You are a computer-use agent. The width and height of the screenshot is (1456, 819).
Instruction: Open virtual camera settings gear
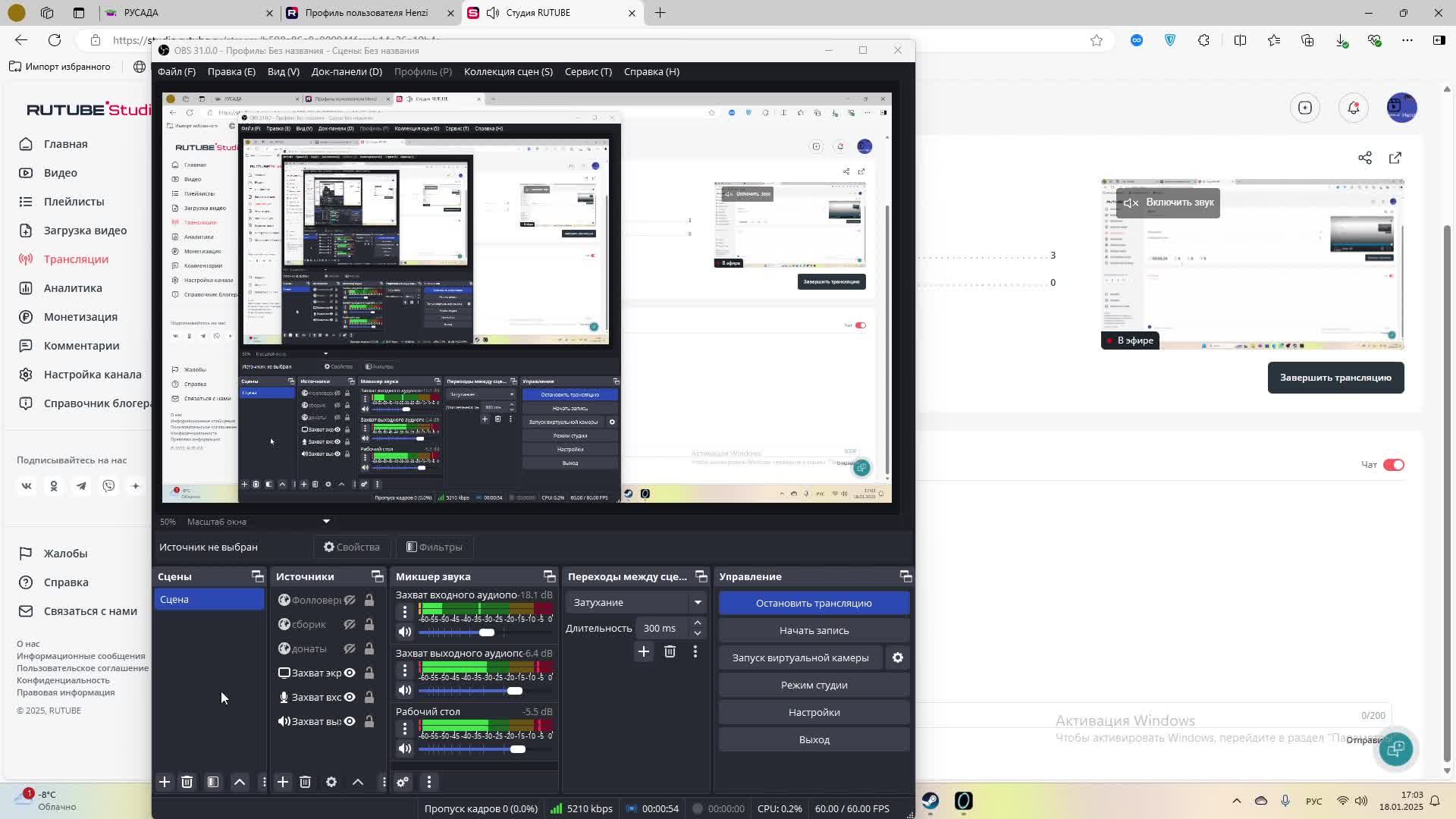[x=898, y=657]
